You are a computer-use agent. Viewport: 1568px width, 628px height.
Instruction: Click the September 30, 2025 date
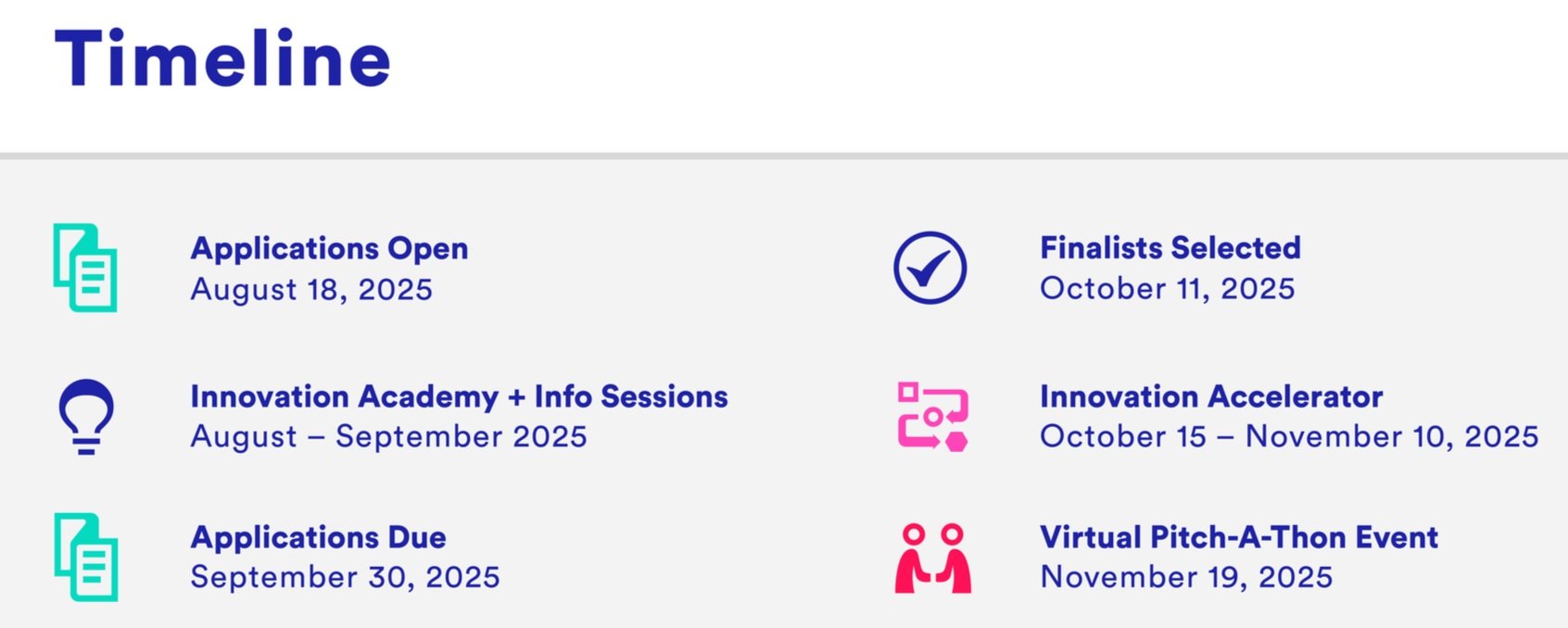(345, 577)
